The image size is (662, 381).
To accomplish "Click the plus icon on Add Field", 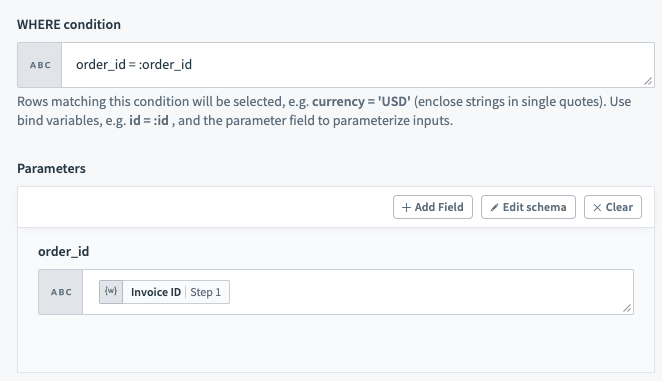I will [406, 207].
